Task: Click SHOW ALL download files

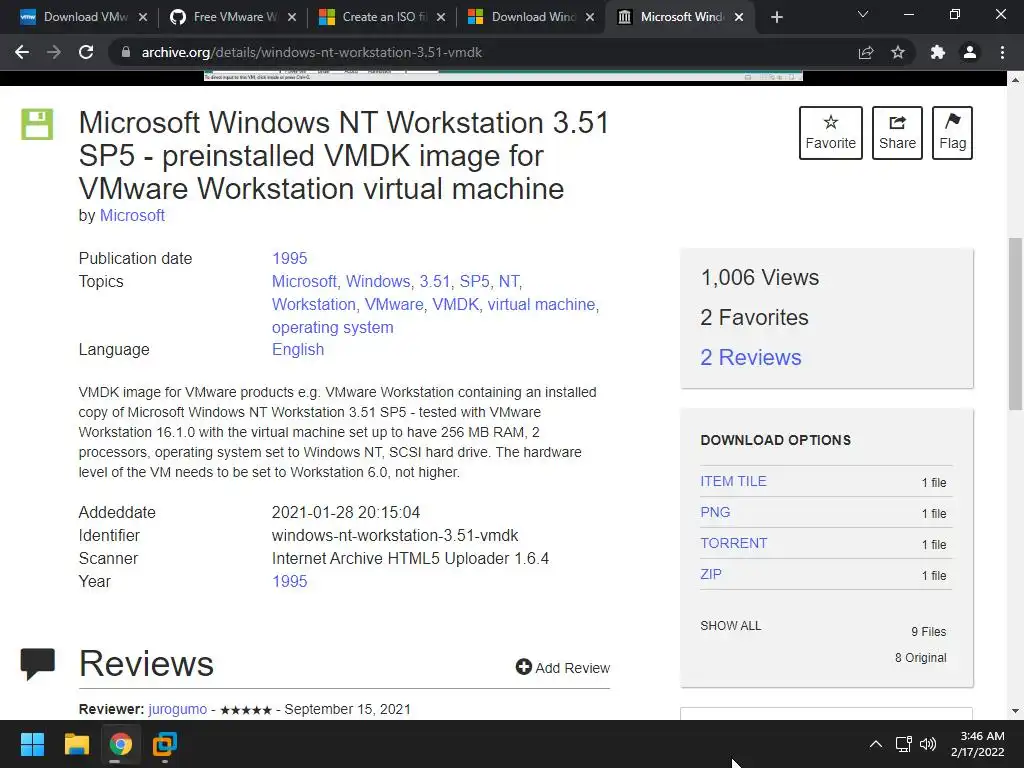Action: [x=730, y=626]
